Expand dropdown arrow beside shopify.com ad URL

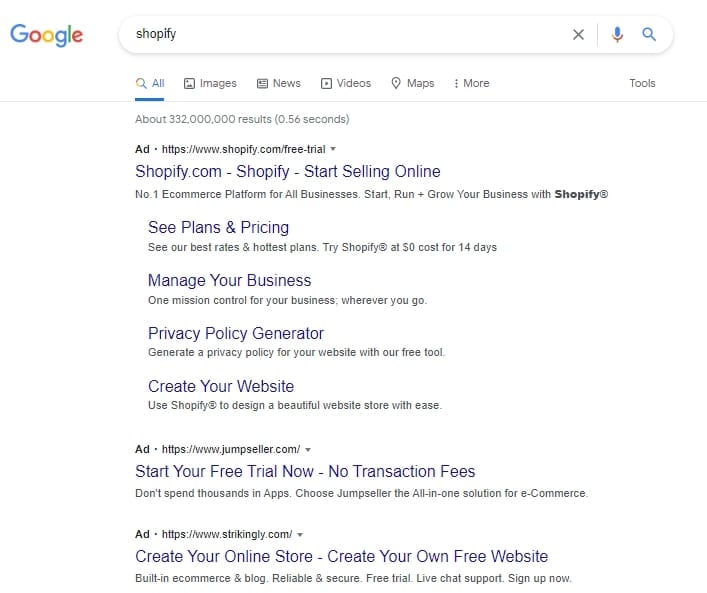point(333,149)
